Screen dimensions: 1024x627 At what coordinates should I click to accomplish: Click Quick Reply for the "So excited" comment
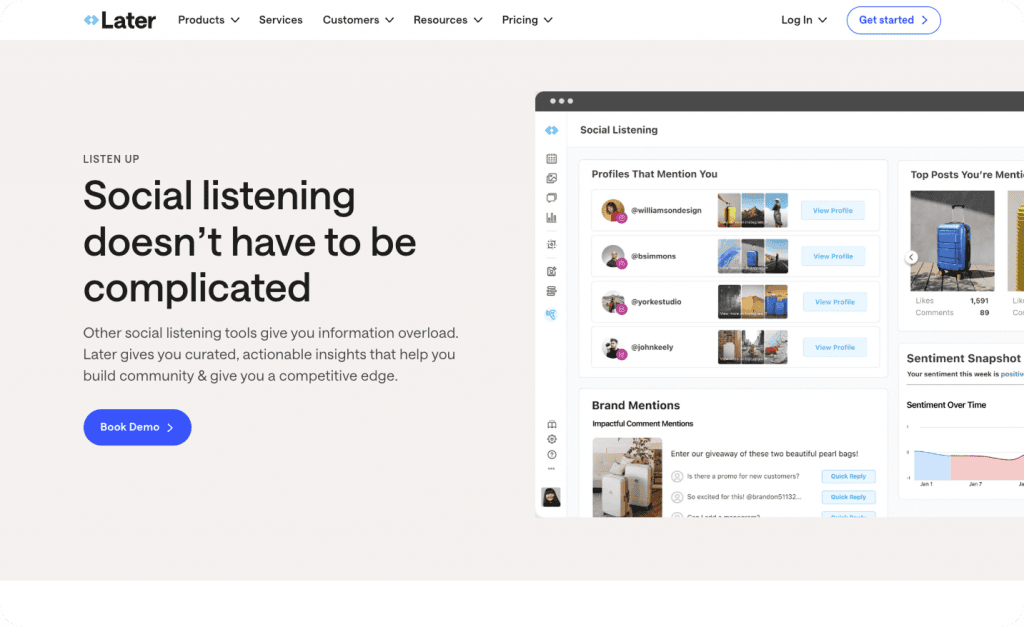tap(848, 497)
